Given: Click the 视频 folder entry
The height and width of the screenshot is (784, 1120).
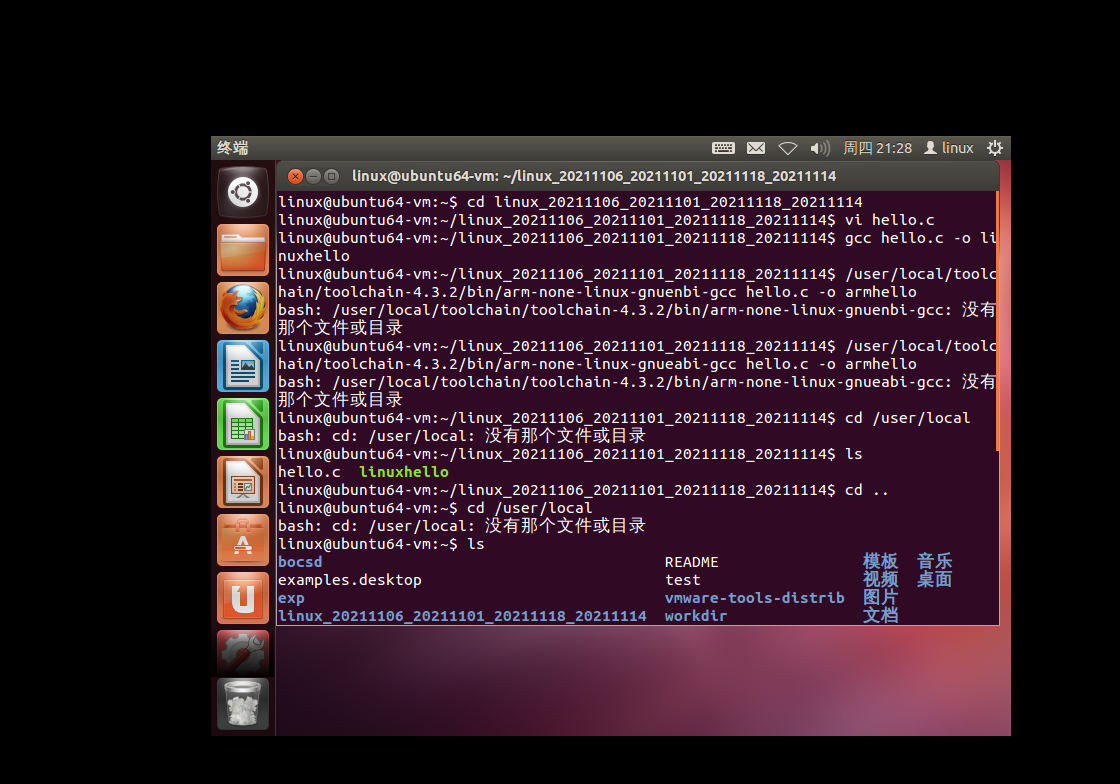Looking at the screenshot, I should click(880, 579).
